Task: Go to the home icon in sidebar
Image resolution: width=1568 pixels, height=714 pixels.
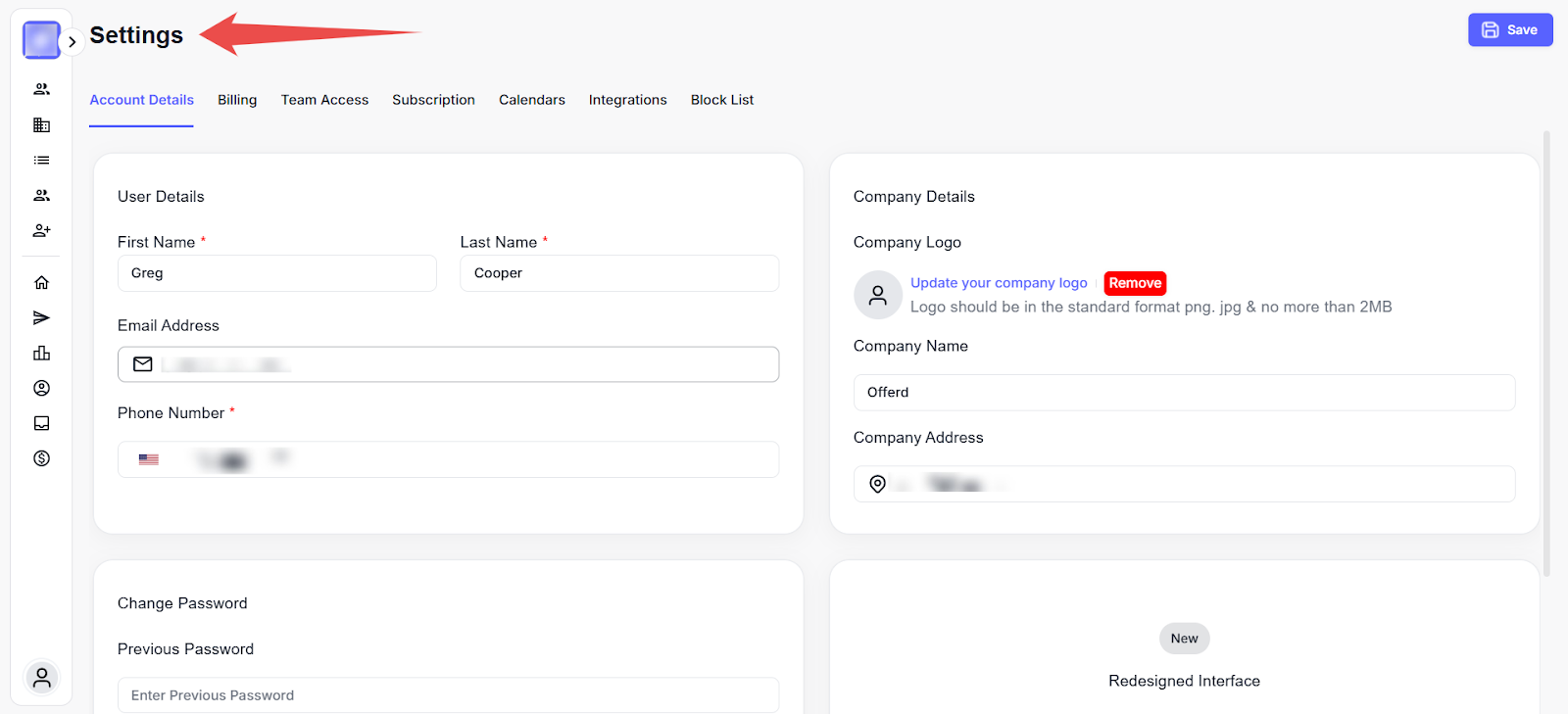Action: tap(41, 283)
